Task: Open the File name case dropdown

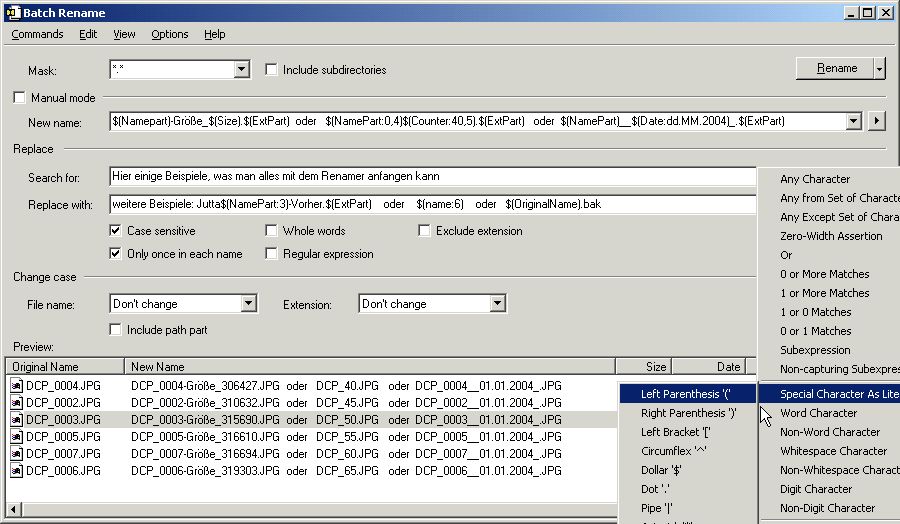Action: point(249,304)
